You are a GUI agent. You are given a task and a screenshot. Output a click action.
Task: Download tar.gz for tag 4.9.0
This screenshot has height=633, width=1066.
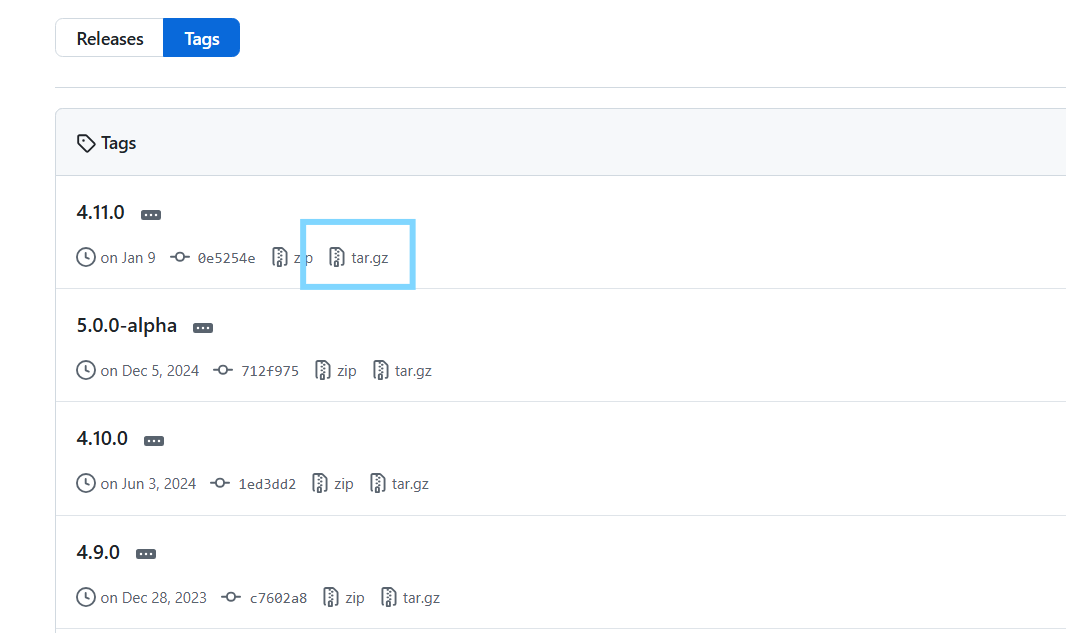[421, 598]
